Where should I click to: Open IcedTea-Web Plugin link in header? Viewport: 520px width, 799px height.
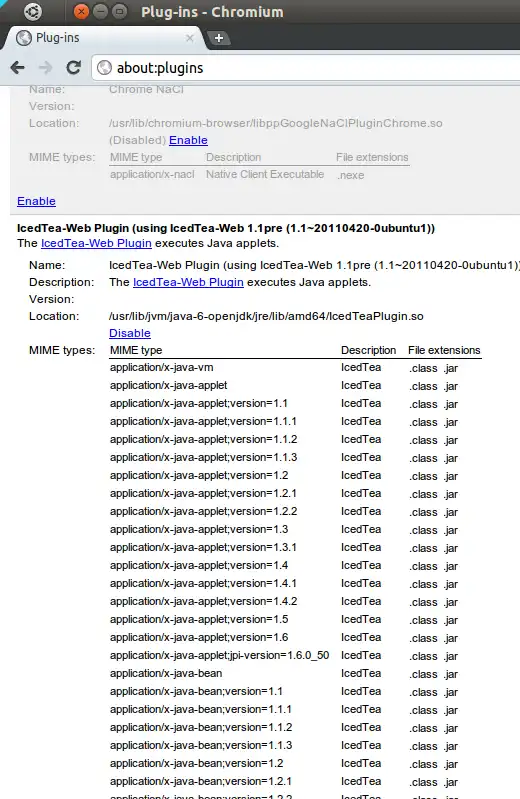point(96,243)
